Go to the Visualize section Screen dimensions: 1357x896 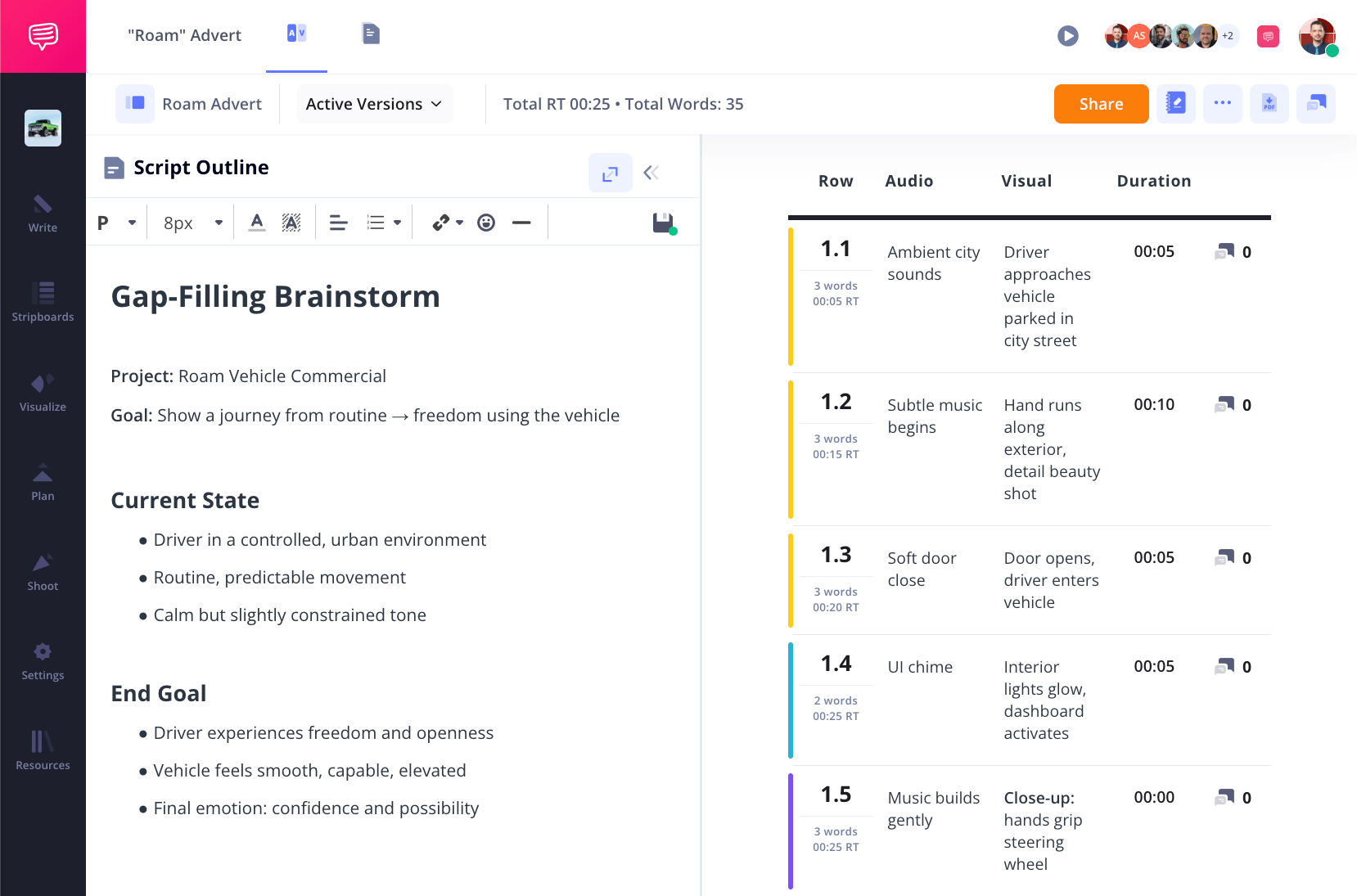[x=43, y=392]
